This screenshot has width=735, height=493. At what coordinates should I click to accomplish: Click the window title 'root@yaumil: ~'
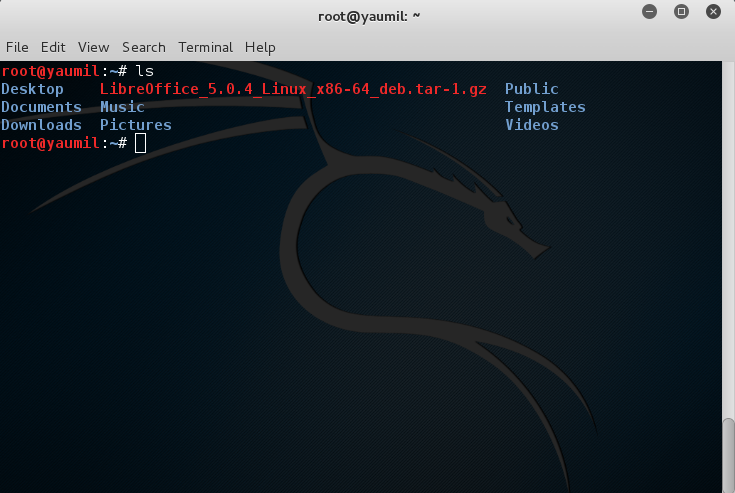tap(369, 16)
